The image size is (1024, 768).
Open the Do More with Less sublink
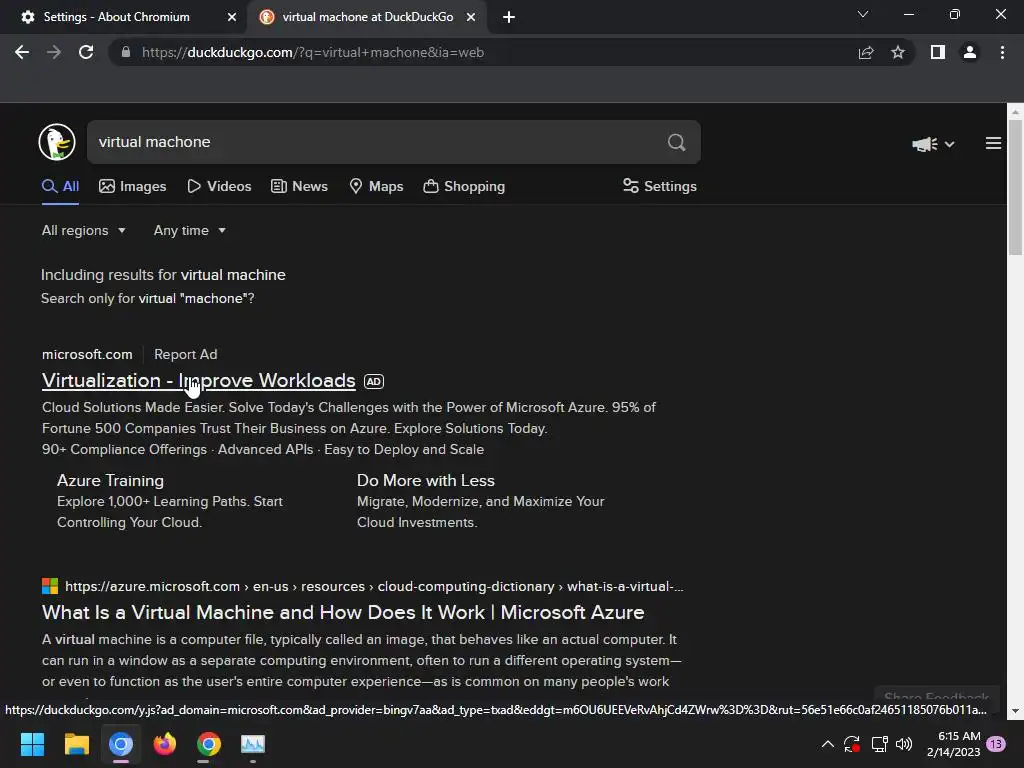click(x=426, y=480)
